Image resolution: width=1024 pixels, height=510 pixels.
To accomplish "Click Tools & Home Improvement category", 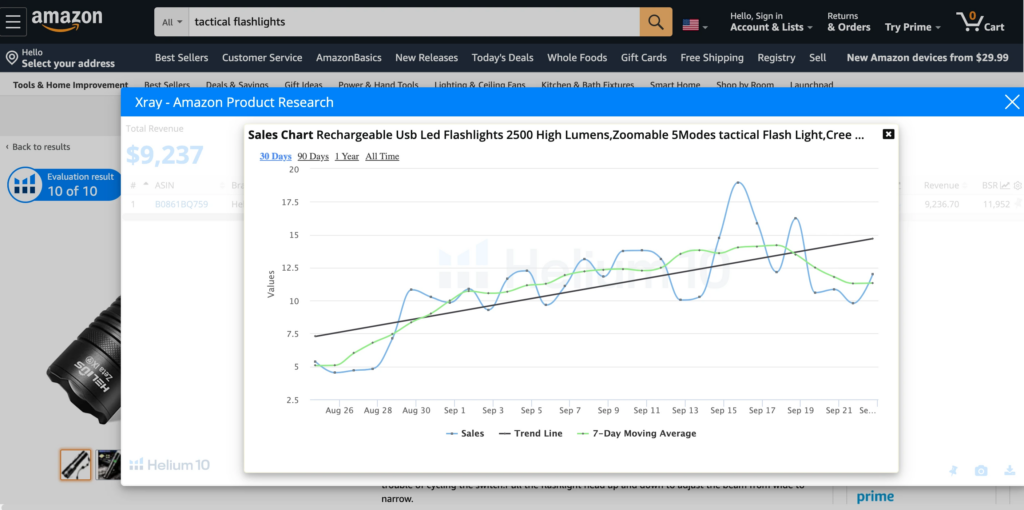I will coord(71,85).
